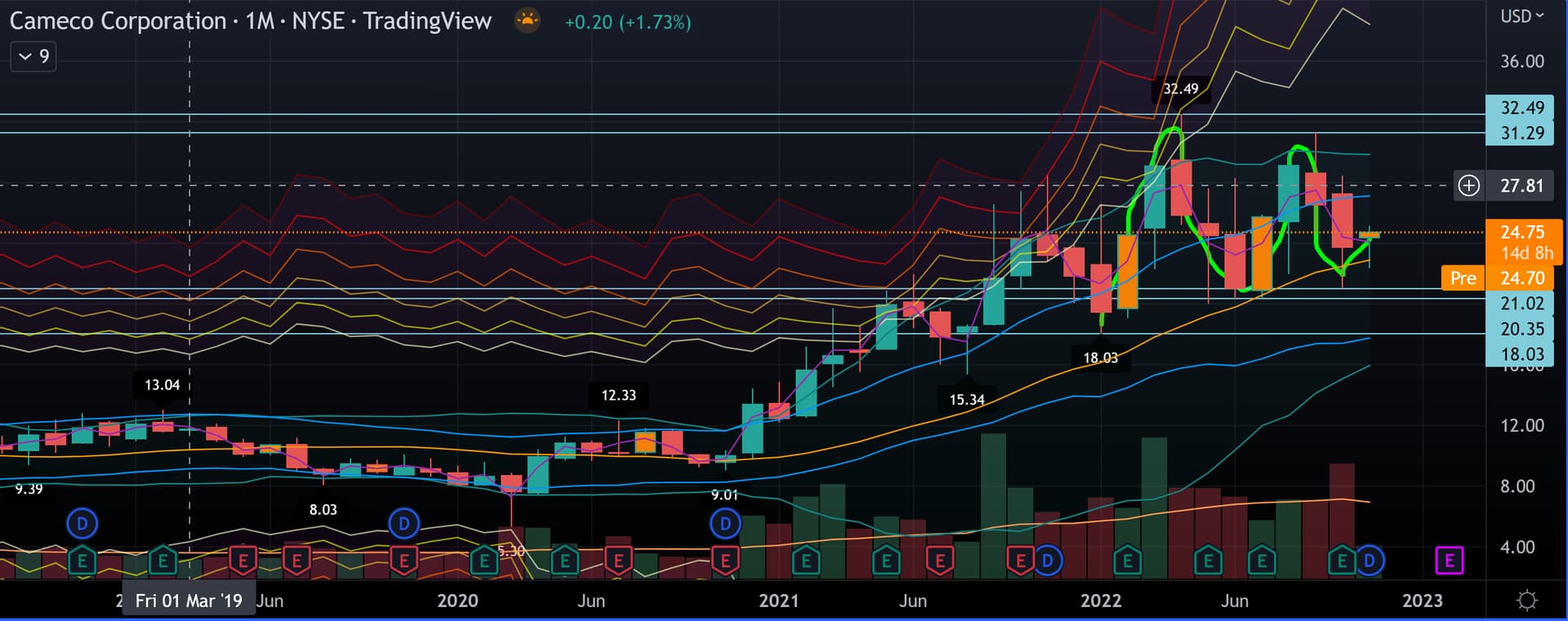Open the USD currency dropdown
Image resolution: width=1568 pixels, height=621 pixels.
click(x=1521, y=16)
